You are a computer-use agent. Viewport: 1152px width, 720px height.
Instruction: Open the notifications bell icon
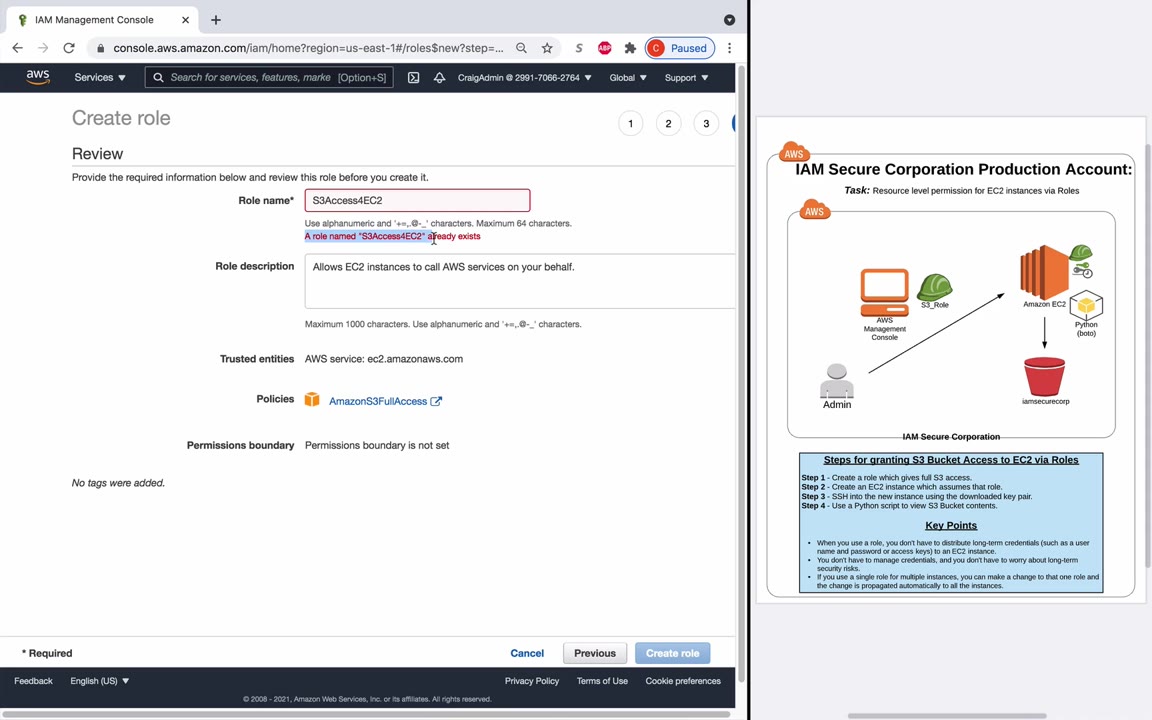coord(439,77)
